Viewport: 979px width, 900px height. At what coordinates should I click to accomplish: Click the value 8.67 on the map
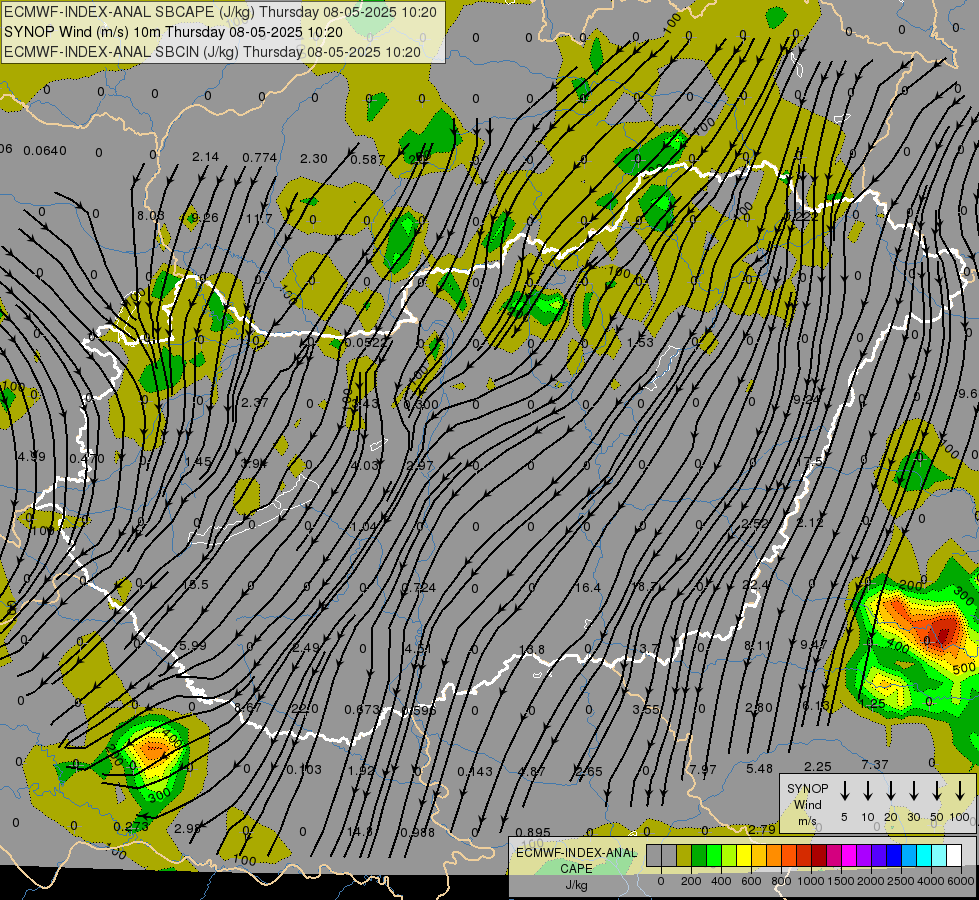click(x=248, y=708)
